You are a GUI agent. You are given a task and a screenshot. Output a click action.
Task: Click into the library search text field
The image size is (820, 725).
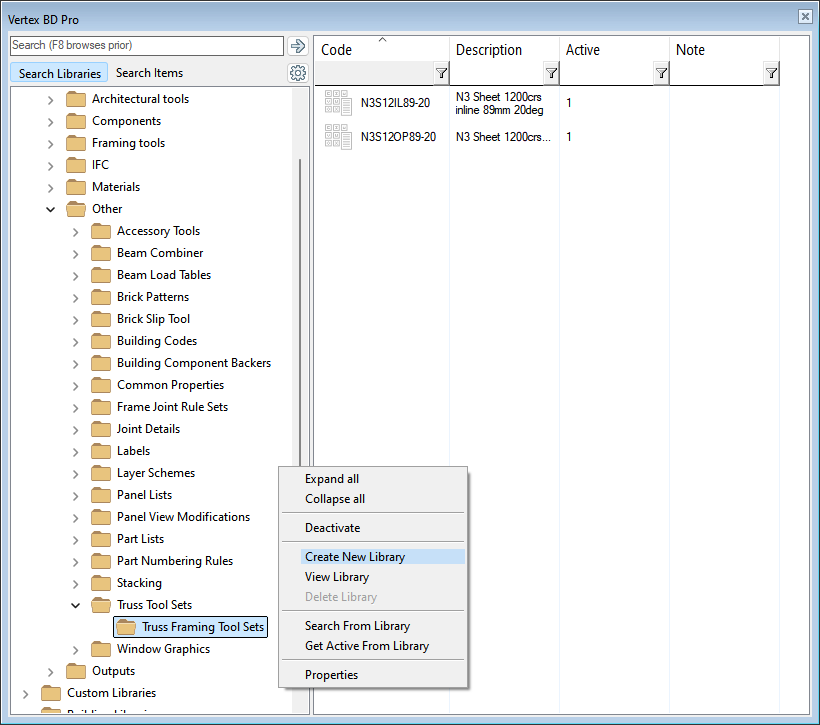click(x=146, y=46)
